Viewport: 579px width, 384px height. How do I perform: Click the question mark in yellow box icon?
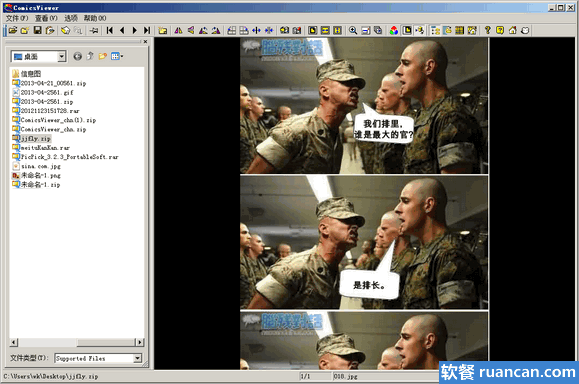[x=500, y=30]
